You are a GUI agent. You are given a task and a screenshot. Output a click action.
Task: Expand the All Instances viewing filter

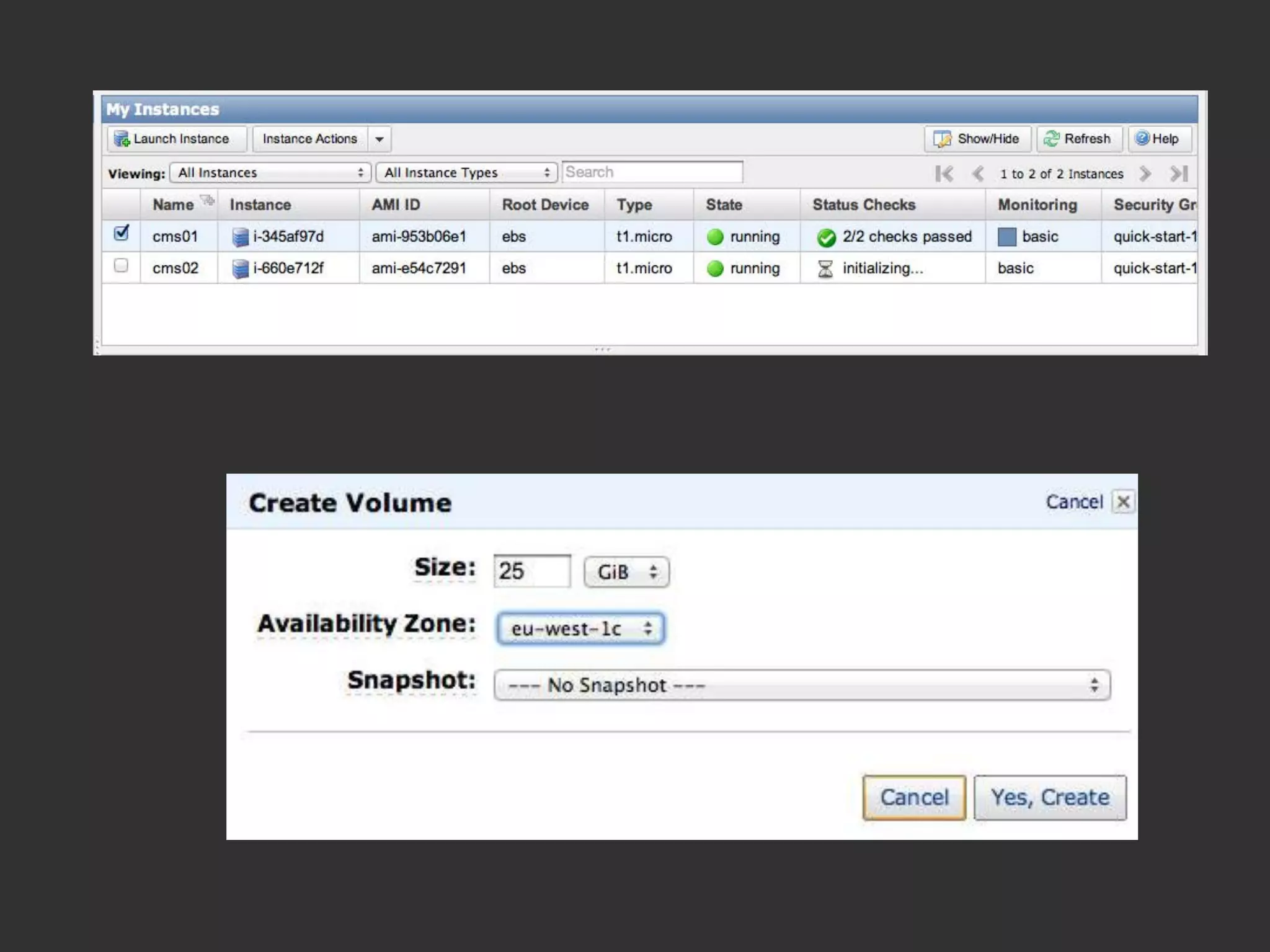click(x=270, y=173)
